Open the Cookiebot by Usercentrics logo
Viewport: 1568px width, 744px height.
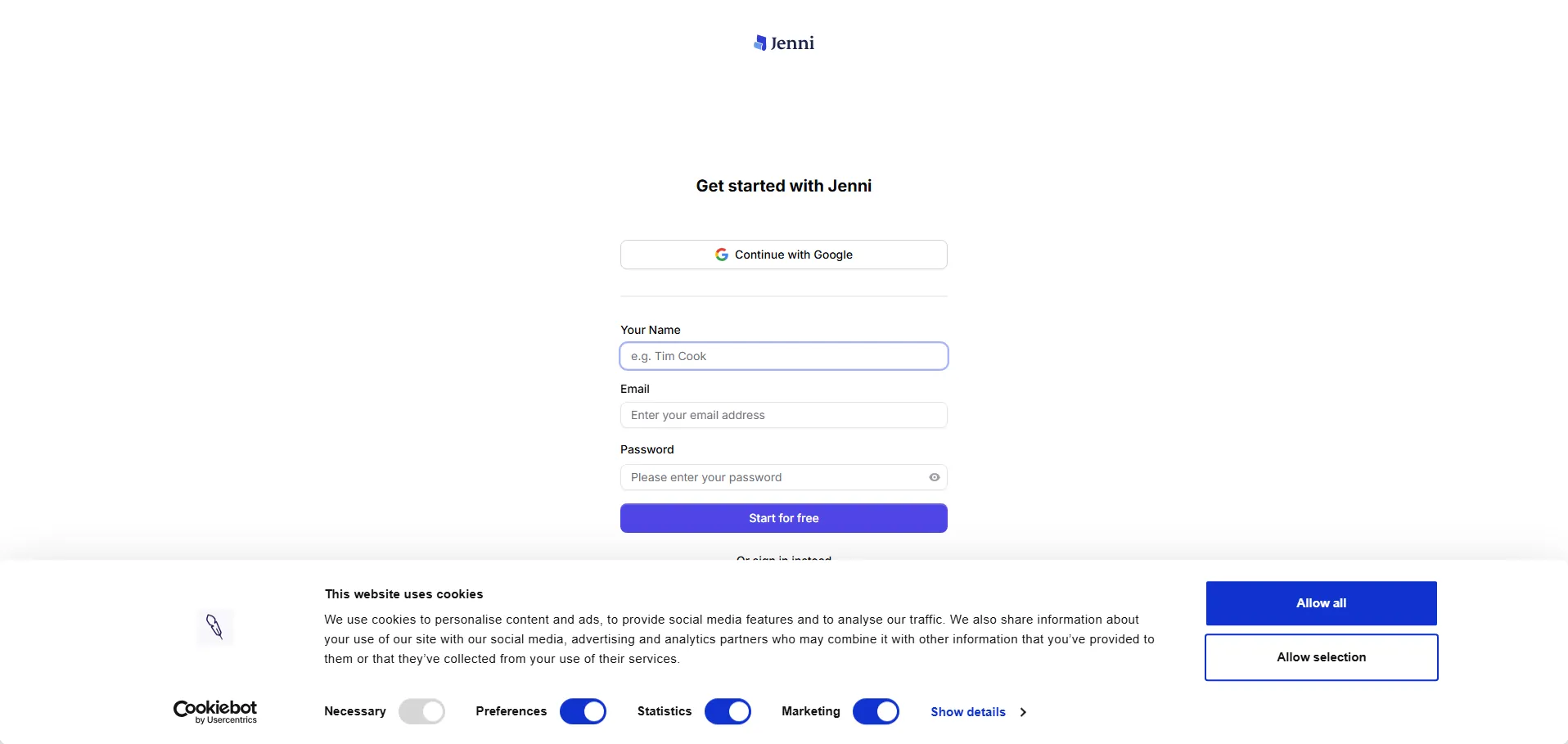pyautogui.click(x=215, y=711)
